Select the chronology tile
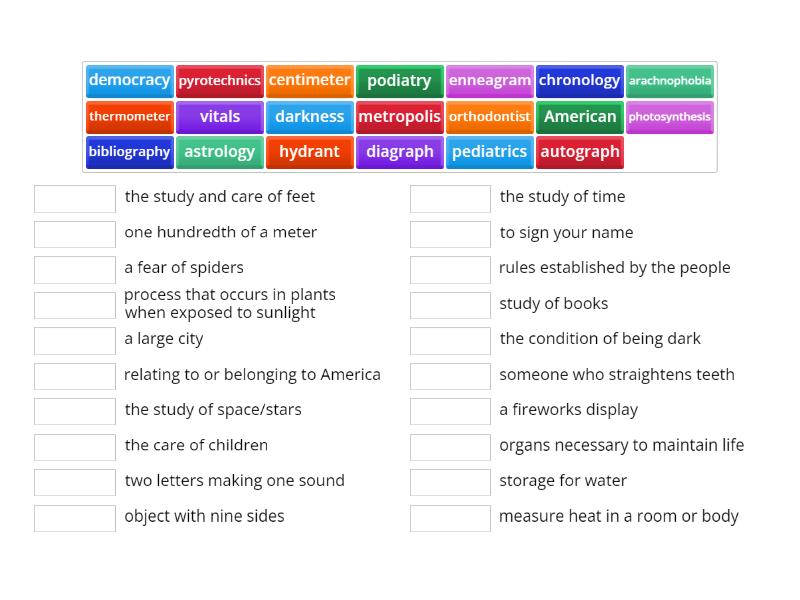The width and height of the screenshot is (800, 600). pyautogui.click(x=580, y=81)
